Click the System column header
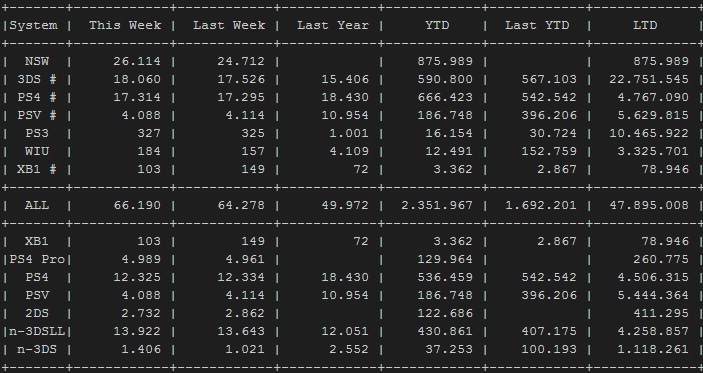 coord(34,26)
